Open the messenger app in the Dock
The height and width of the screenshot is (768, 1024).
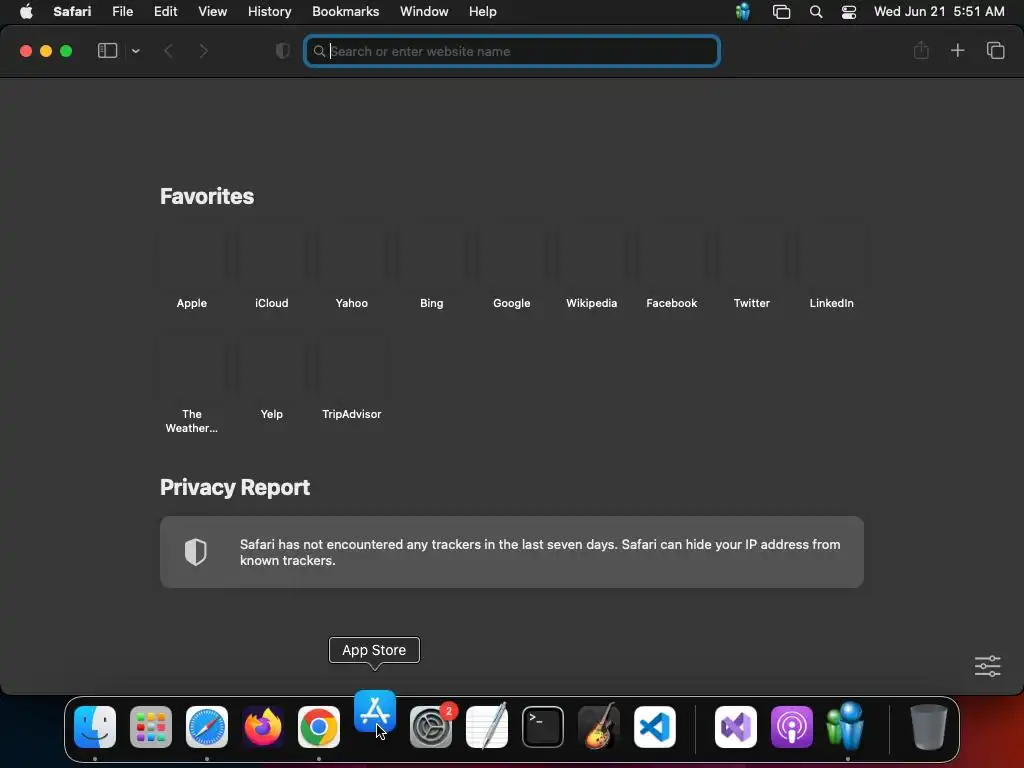[847, 725]
